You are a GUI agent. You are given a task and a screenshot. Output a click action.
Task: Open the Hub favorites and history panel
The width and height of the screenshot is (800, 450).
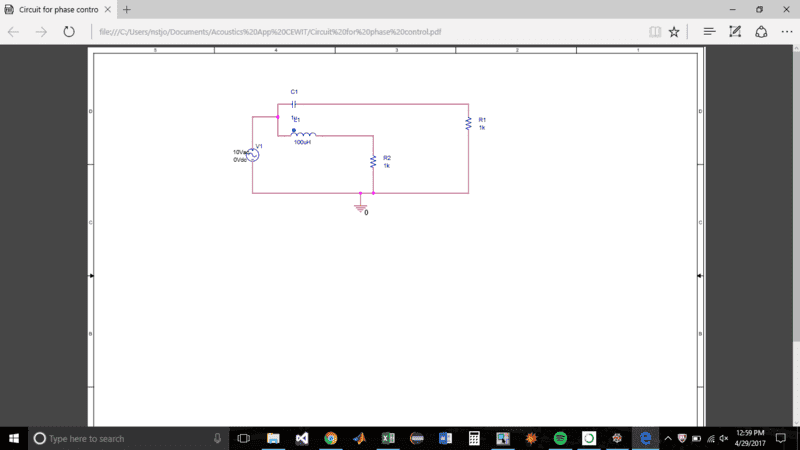(x=709, y=32)
